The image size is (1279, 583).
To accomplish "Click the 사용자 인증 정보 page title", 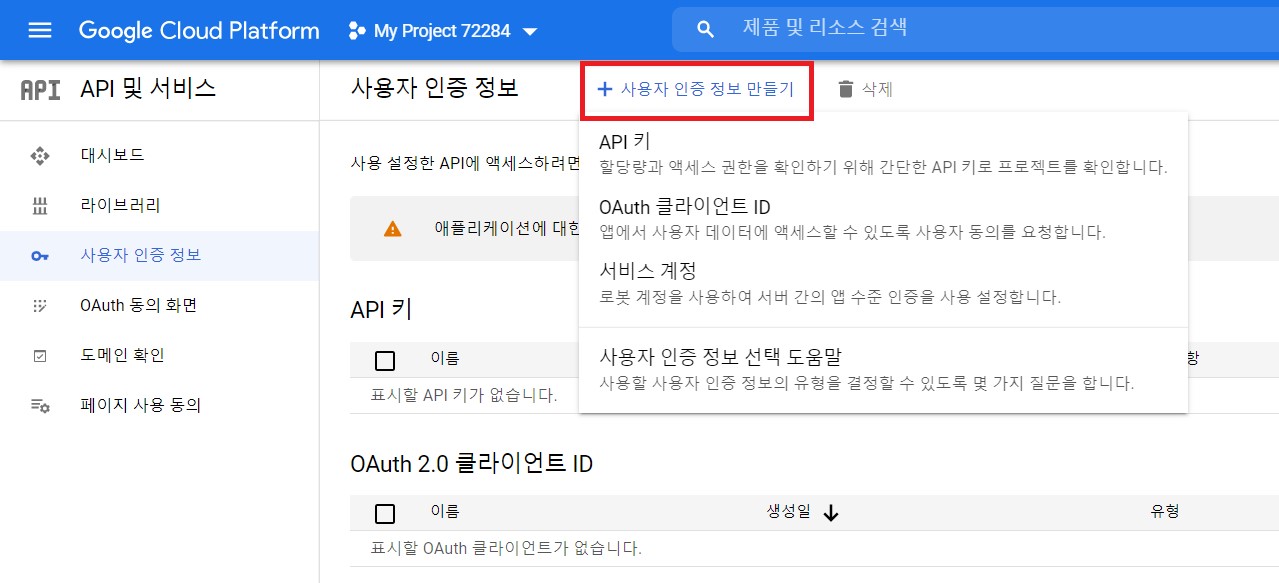I will coord(434,88).
